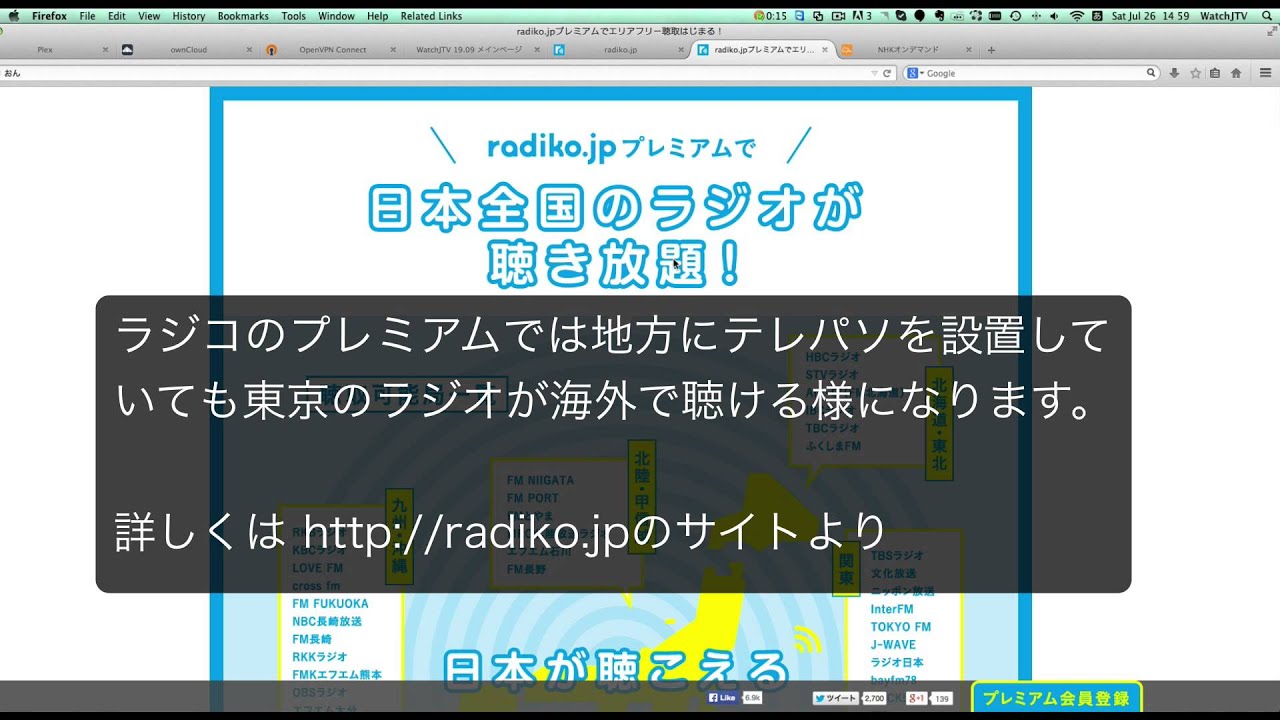
Task: Click the プレミアム会員登録 button
Action: 1056,698
